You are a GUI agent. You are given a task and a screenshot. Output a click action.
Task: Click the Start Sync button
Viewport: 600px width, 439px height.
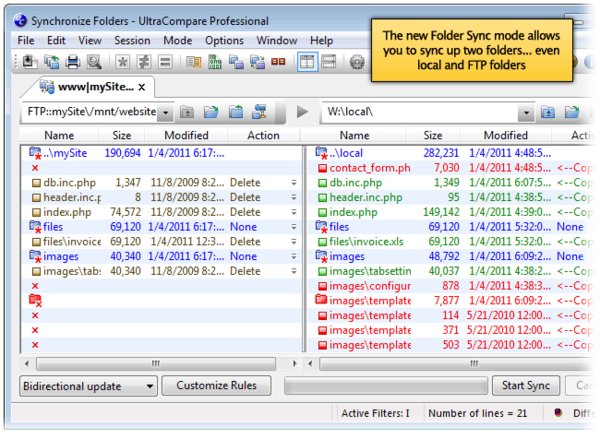525,385
